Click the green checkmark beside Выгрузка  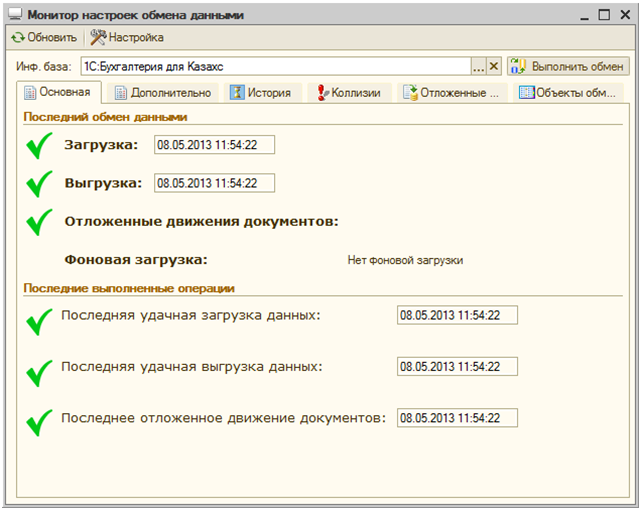38,184
